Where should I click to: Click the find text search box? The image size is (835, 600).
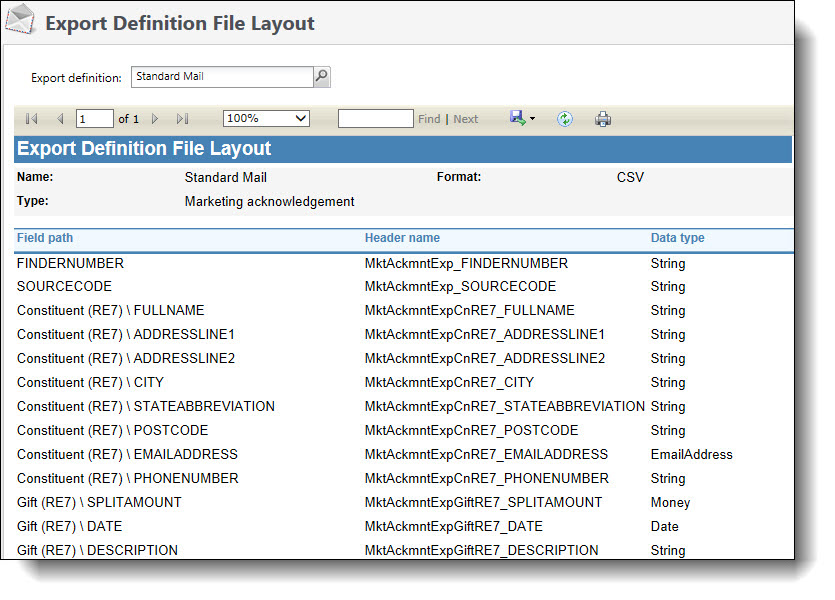pyautogui.click(x=375, y=119)
